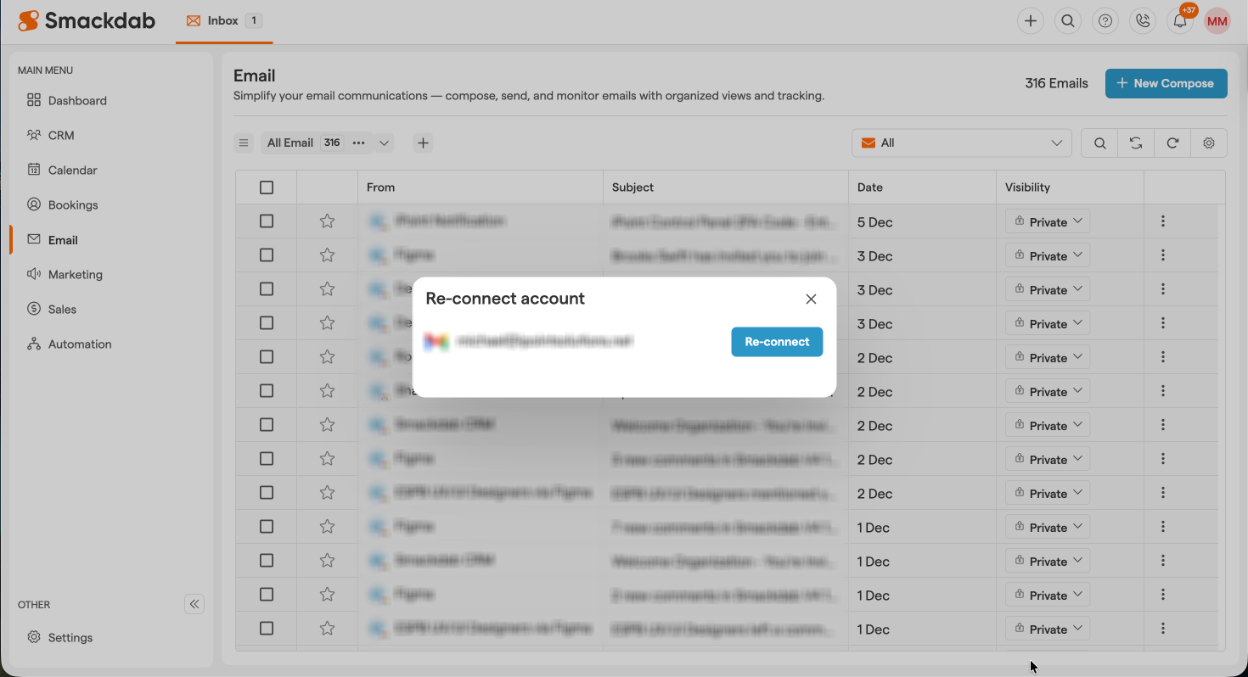Viewport: 1248px width, 677px height.
Task: Click the Re-connect button in dialog
Action: [776, 342]
